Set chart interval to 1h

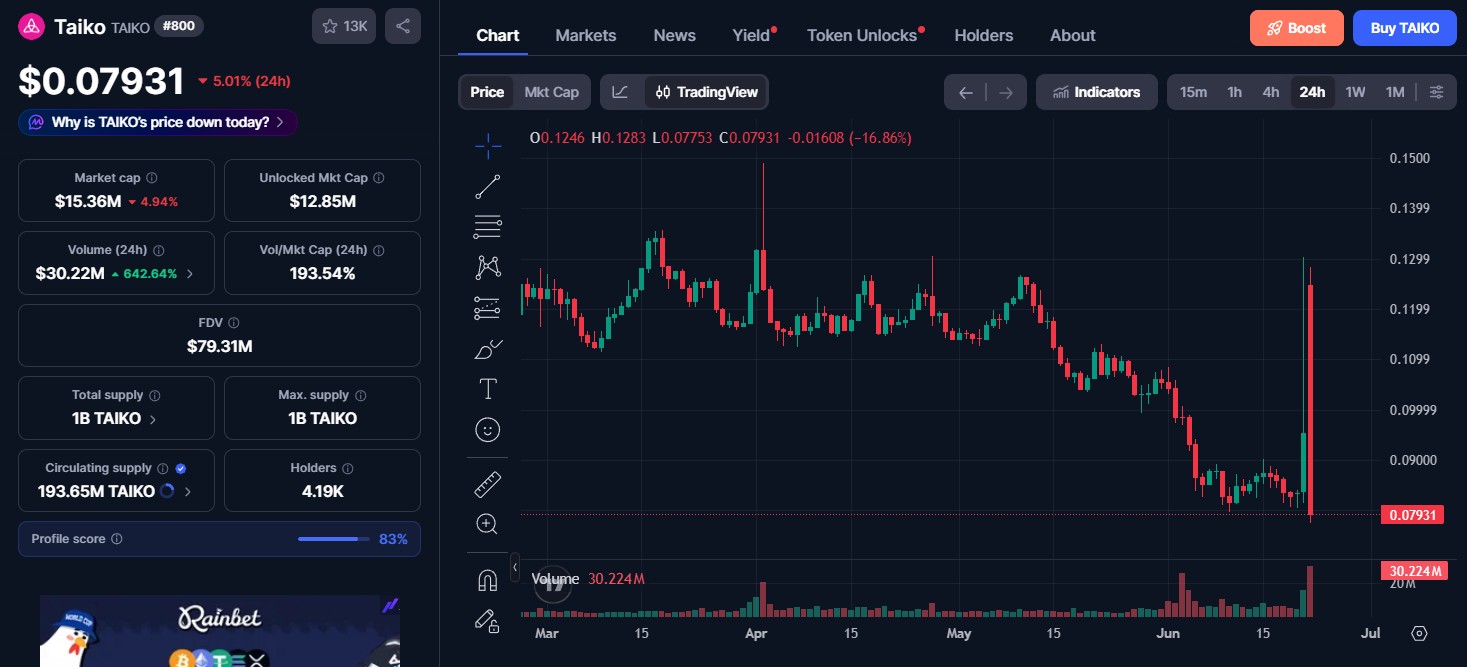pyautogui.click(x=1235, y=92)
